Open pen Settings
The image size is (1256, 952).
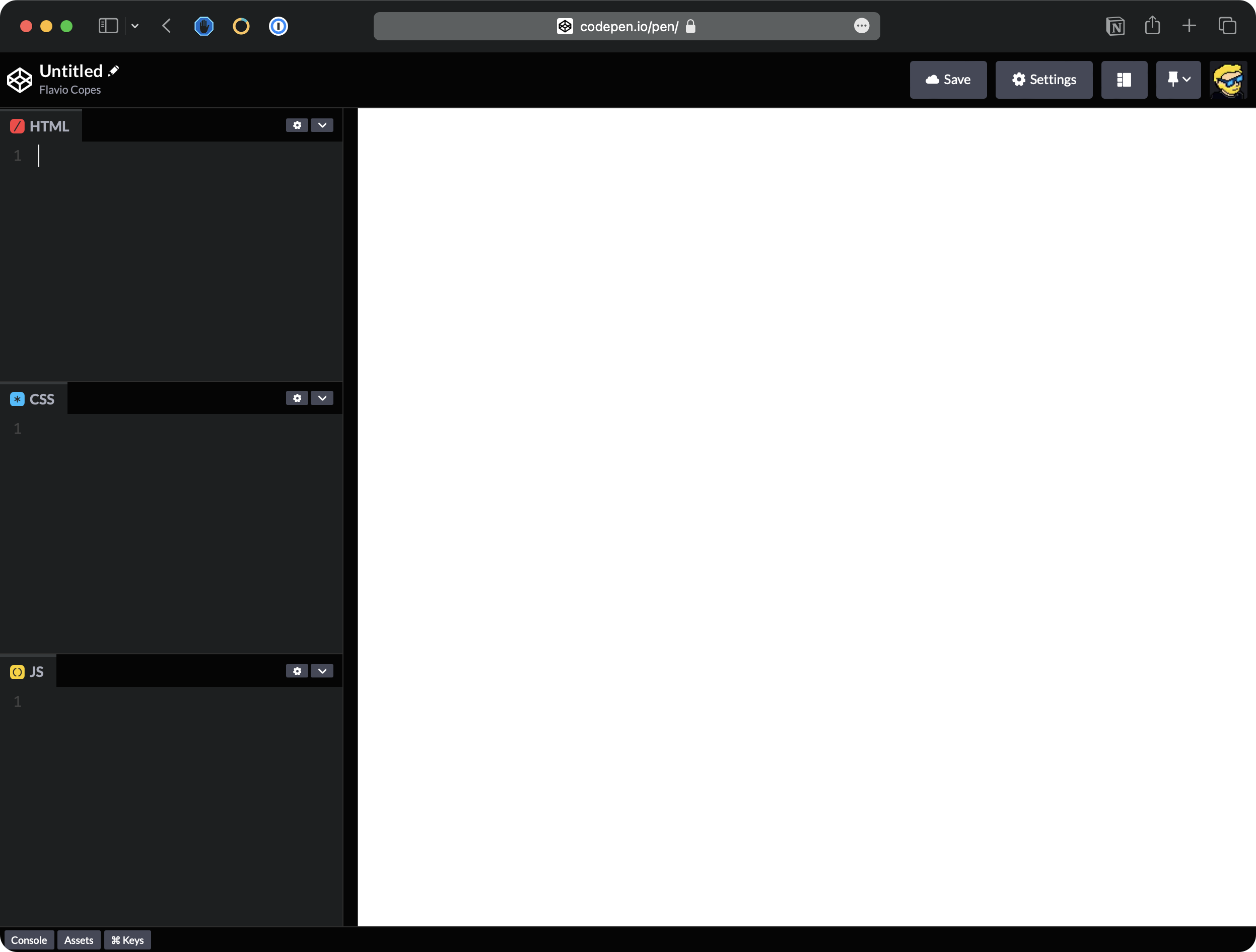click(x=1043, y=80)
